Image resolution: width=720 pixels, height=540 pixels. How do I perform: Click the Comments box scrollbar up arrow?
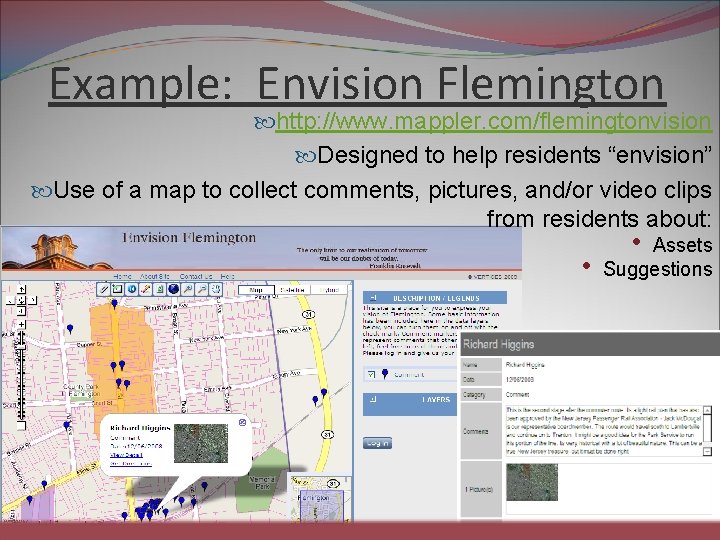coord(708,410)
